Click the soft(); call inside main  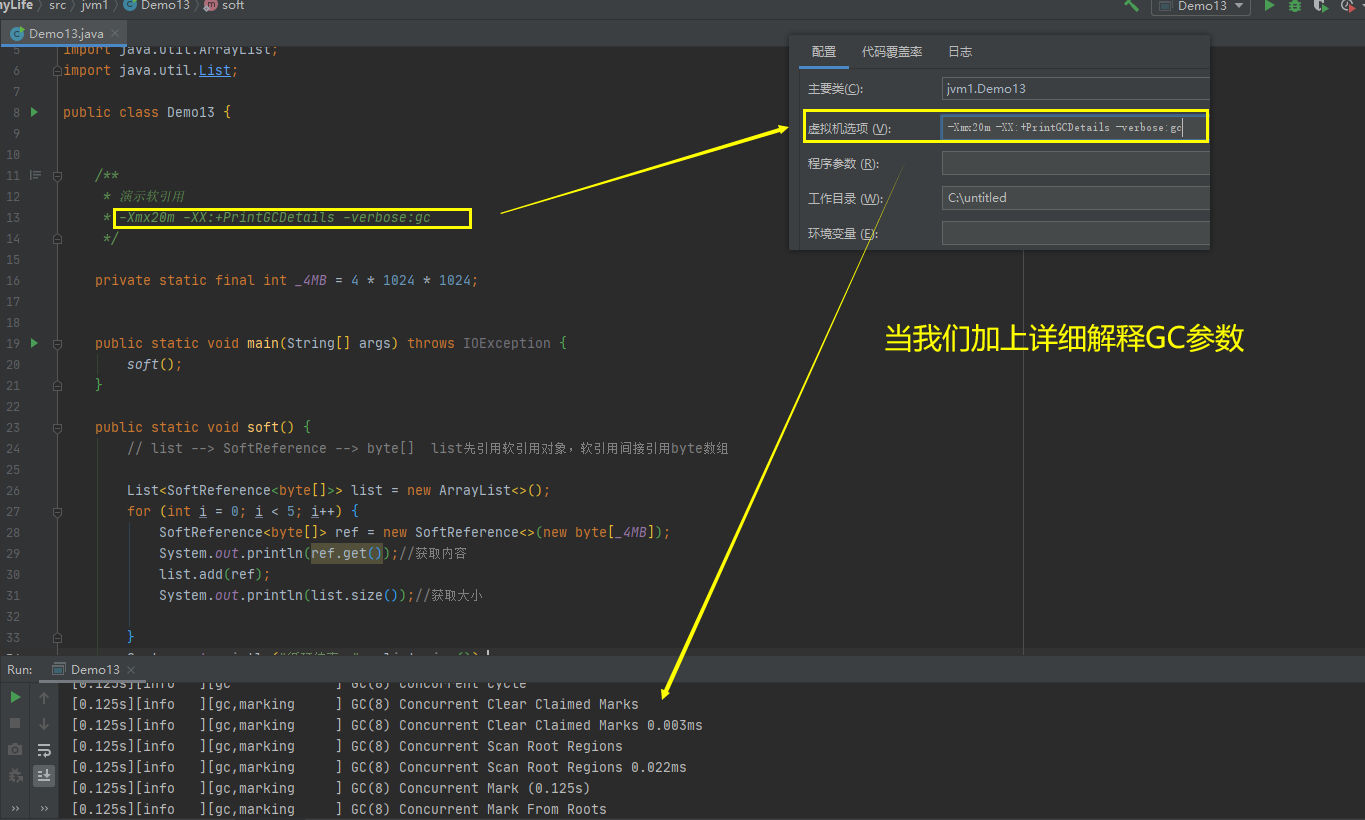pos(155,364)
